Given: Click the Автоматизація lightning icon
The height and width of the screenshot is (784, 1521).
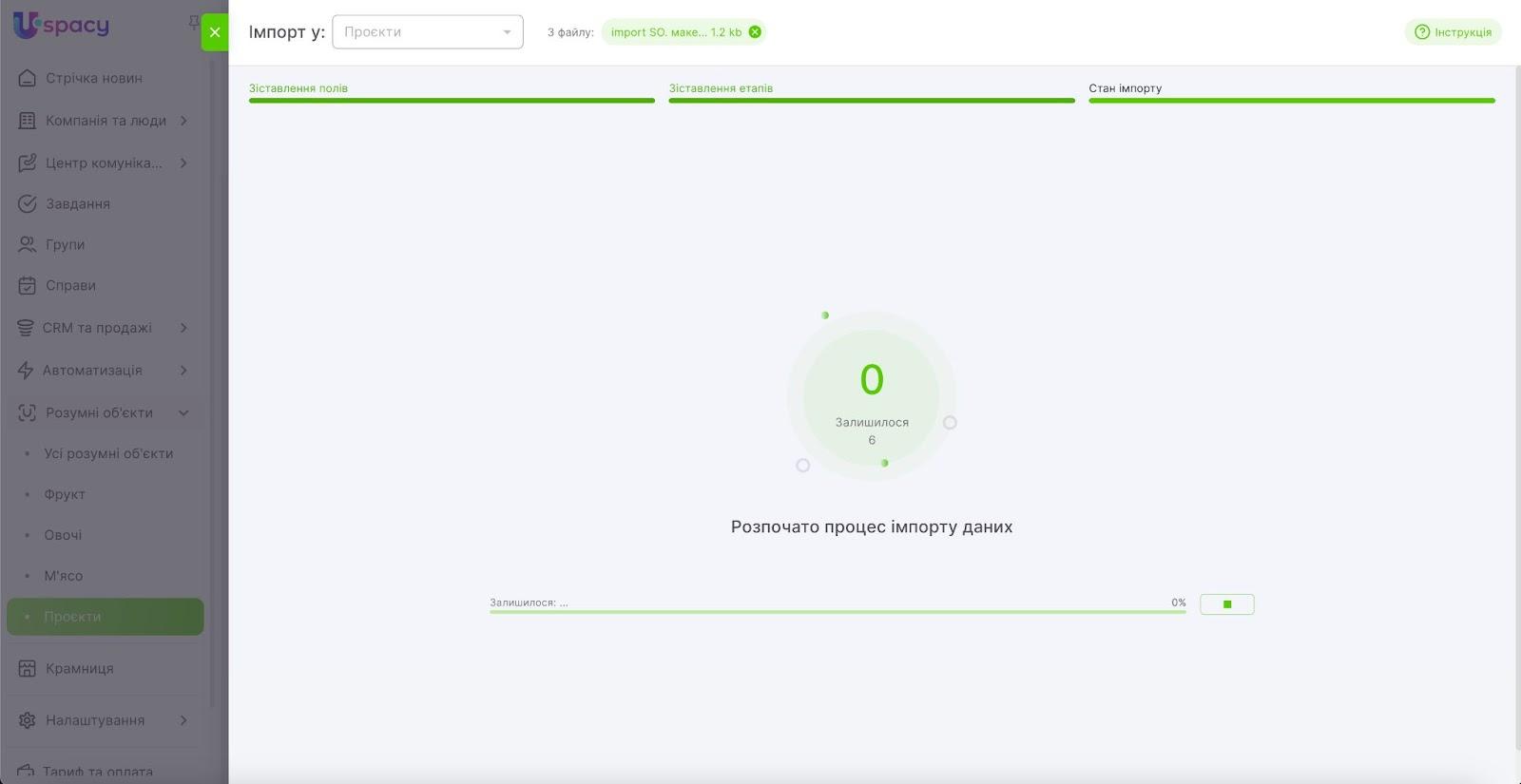Looking at the screenshot, I should 26,371.
